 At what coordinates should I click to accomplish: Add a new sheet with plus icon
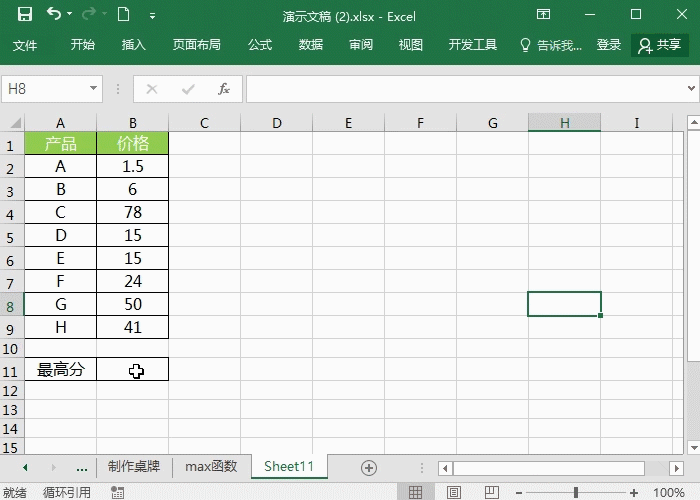tap(368, 468)
